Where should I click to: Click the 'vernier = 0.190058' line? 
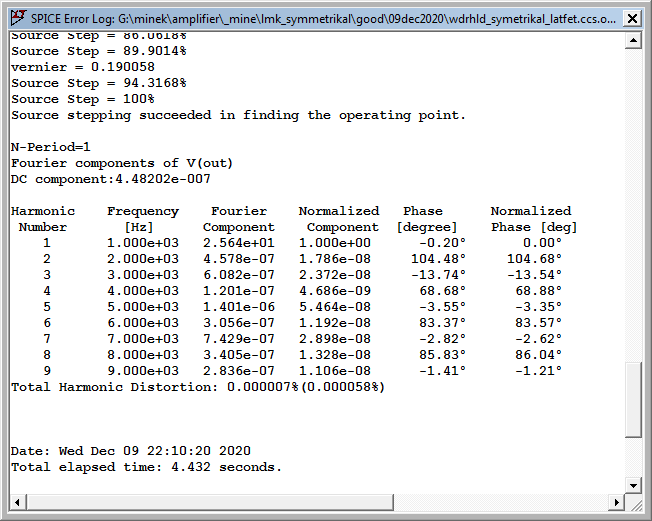click(x=83, y=67)
